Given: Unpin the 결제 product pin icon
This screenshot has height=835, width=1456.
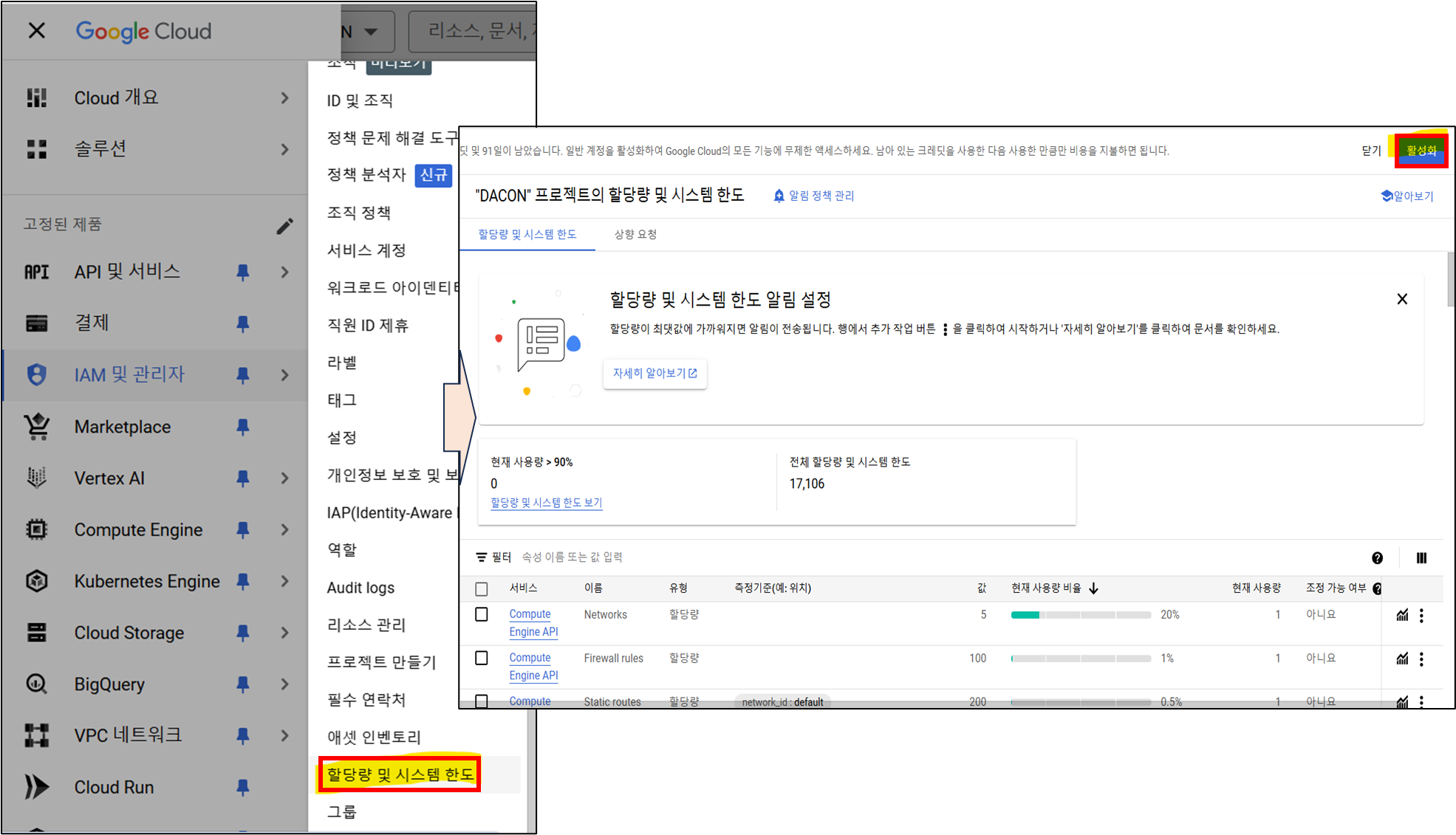Looking at the screenshot, I should pyautogui.click(x=242, y=323).
